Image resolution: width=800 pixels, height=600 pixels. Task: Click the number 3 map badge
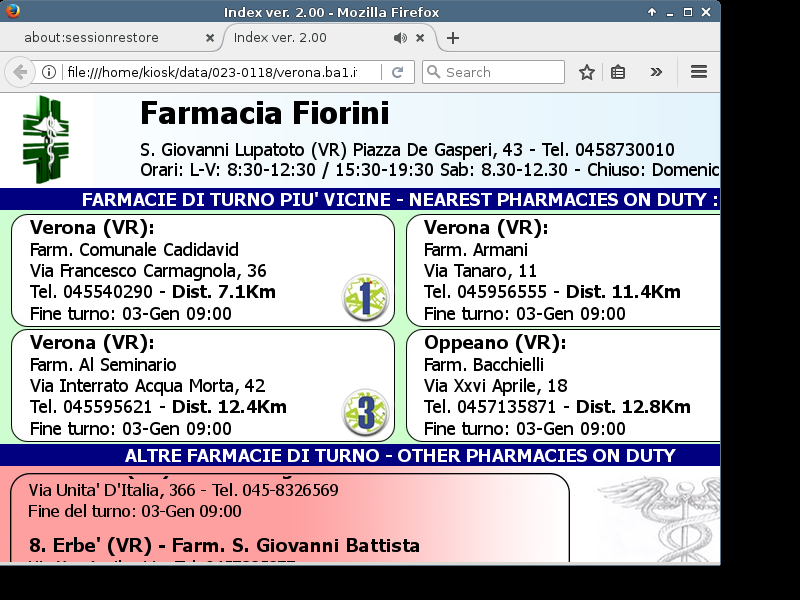pos(365,412)
